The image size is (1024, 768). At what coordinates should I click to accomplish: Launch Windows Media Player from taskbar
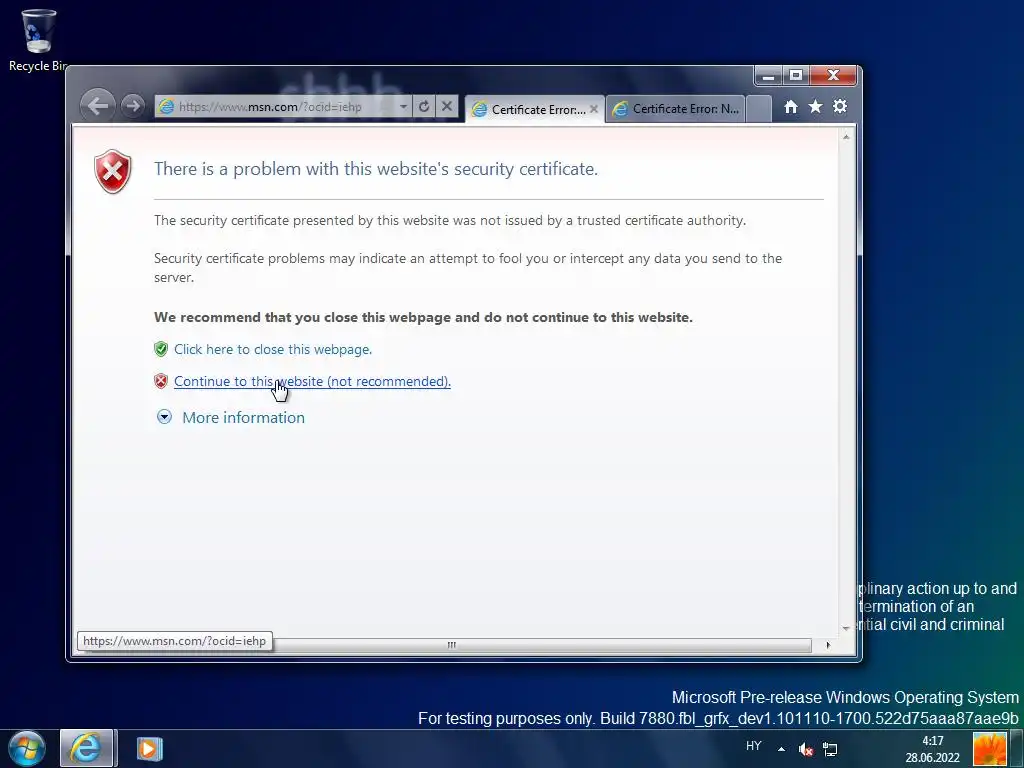149,748
